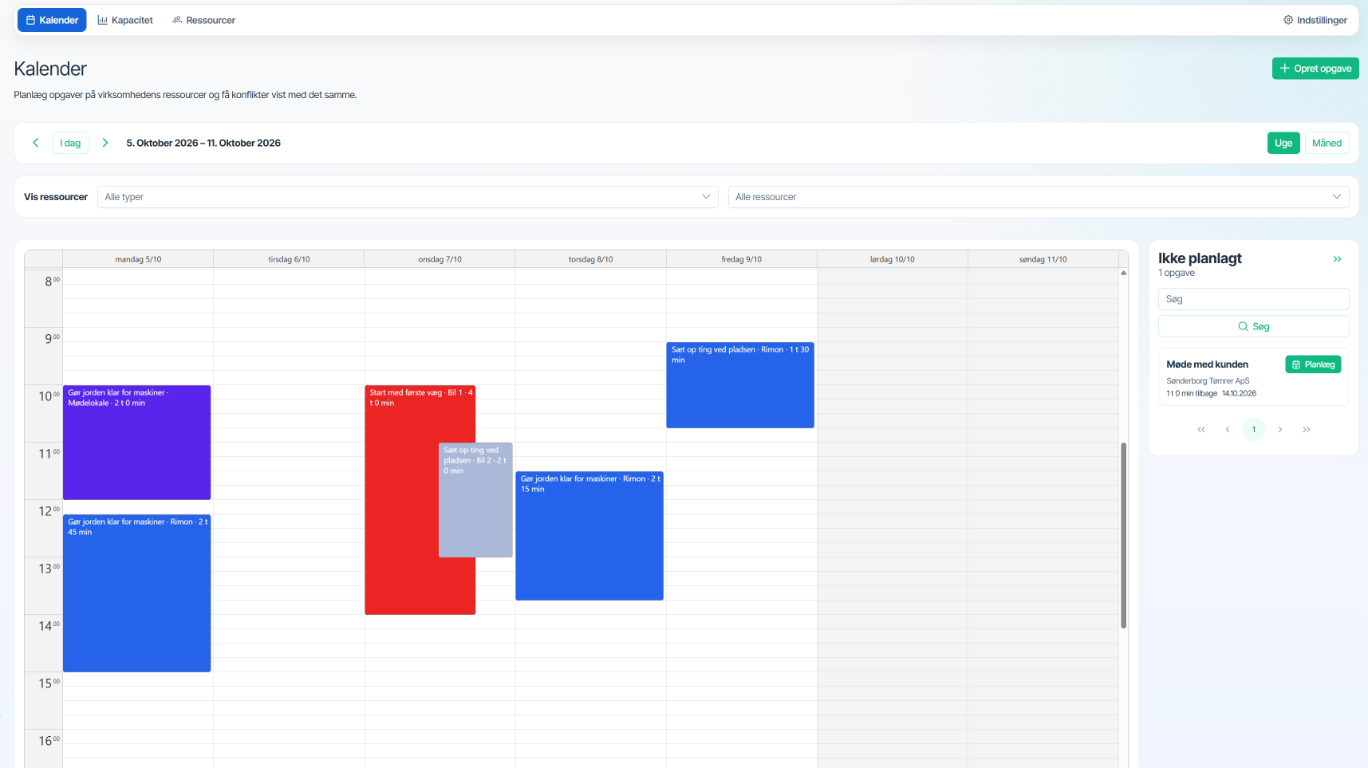
Task: Go to next page of unplanned tasks
Action: [1280, 429]
